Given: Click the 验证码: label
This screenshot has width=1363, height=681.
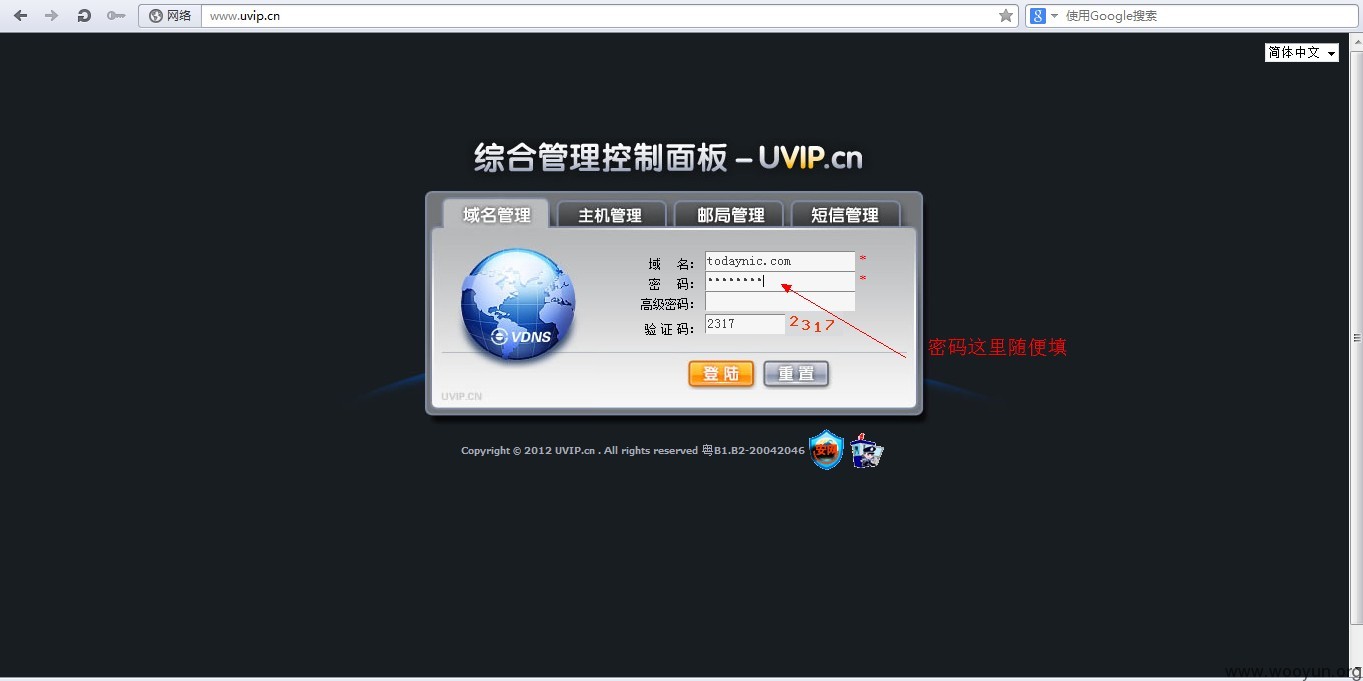Looking at the screenshot, I should coord(669,329).
